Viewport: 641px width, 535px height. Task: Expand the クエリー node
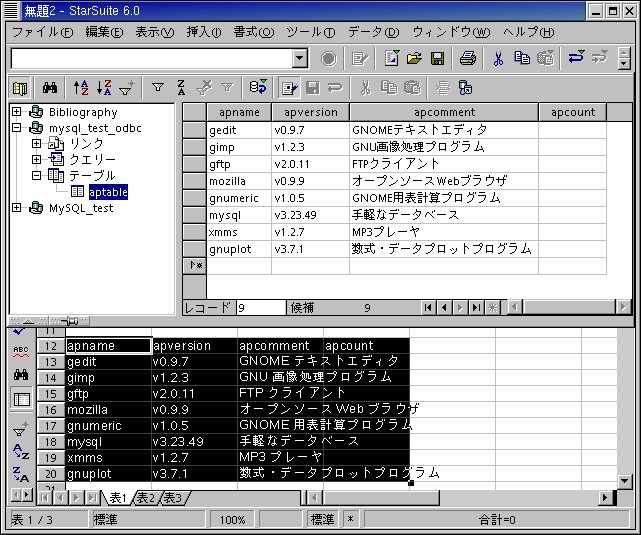point(36,159)
